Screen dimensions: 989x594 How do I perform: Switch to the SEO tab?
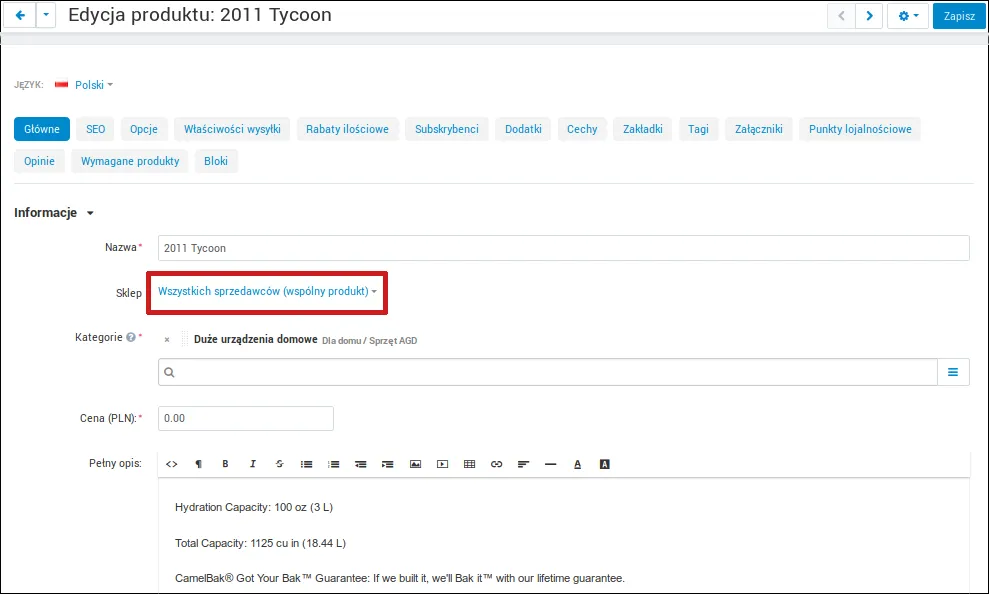(95, 129)
